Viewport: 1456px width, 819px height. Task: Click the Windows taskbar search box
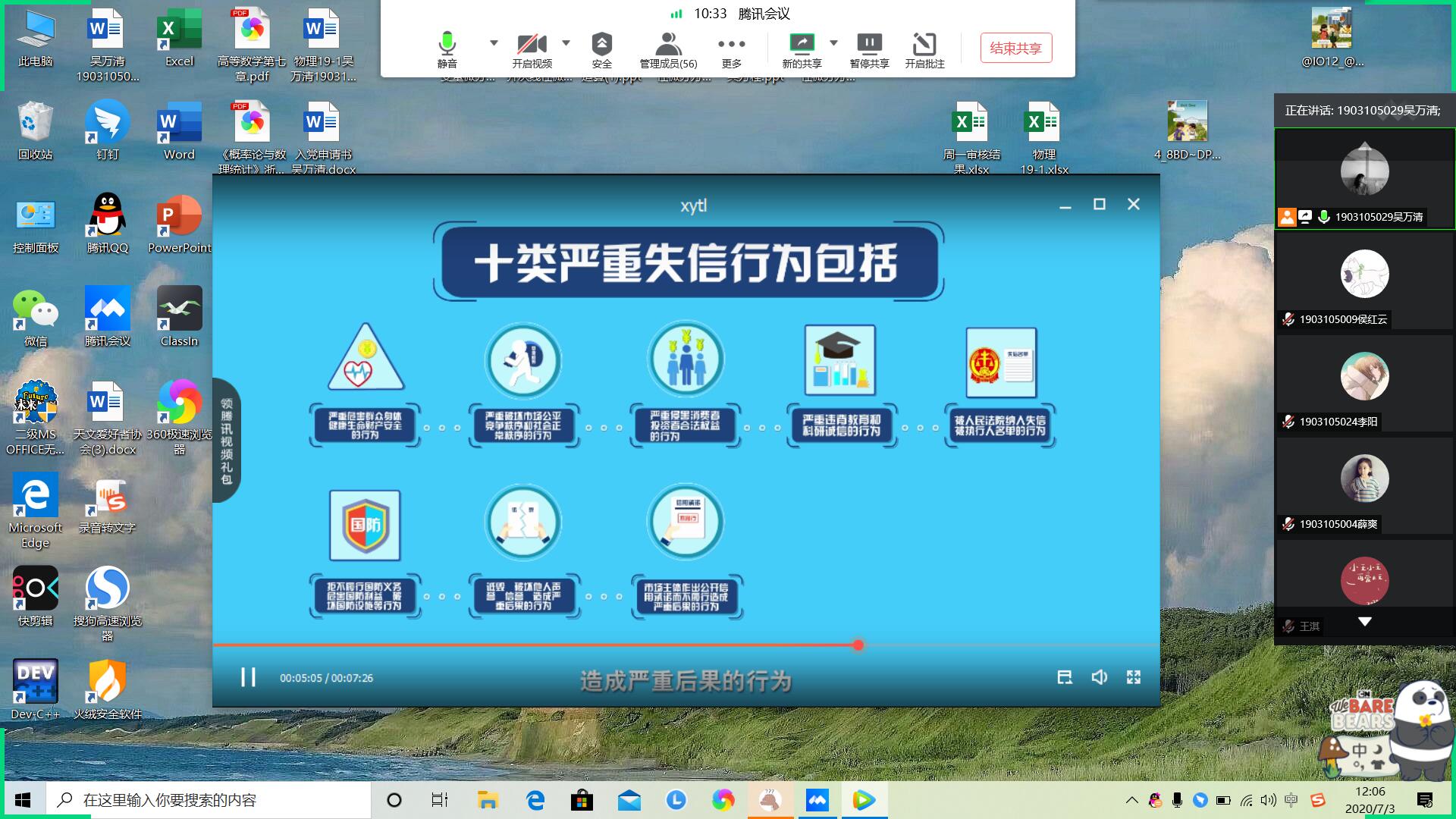(x=212, y=800)
